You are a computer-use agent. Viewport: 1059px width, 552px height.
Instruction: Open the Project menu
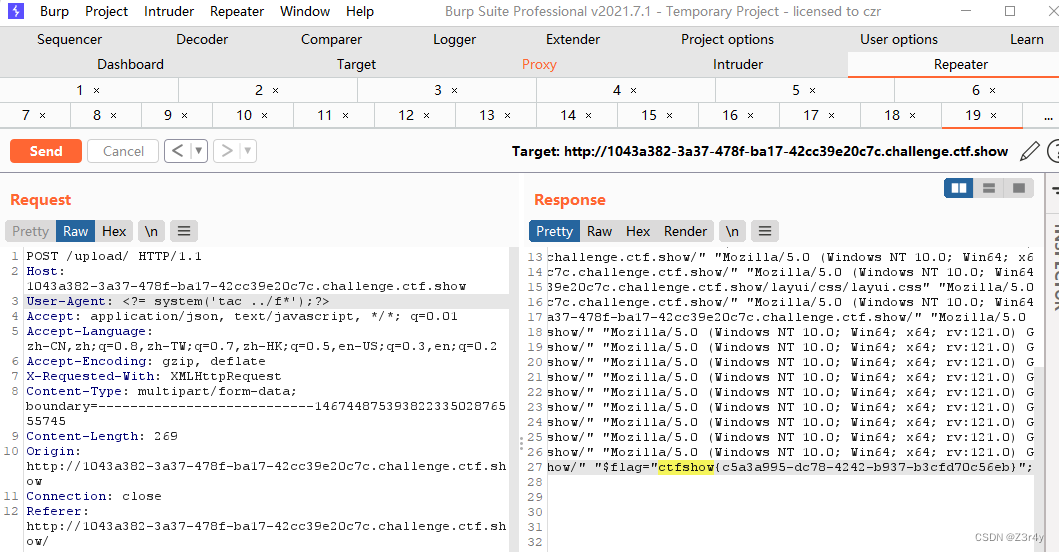click(106, 11)
